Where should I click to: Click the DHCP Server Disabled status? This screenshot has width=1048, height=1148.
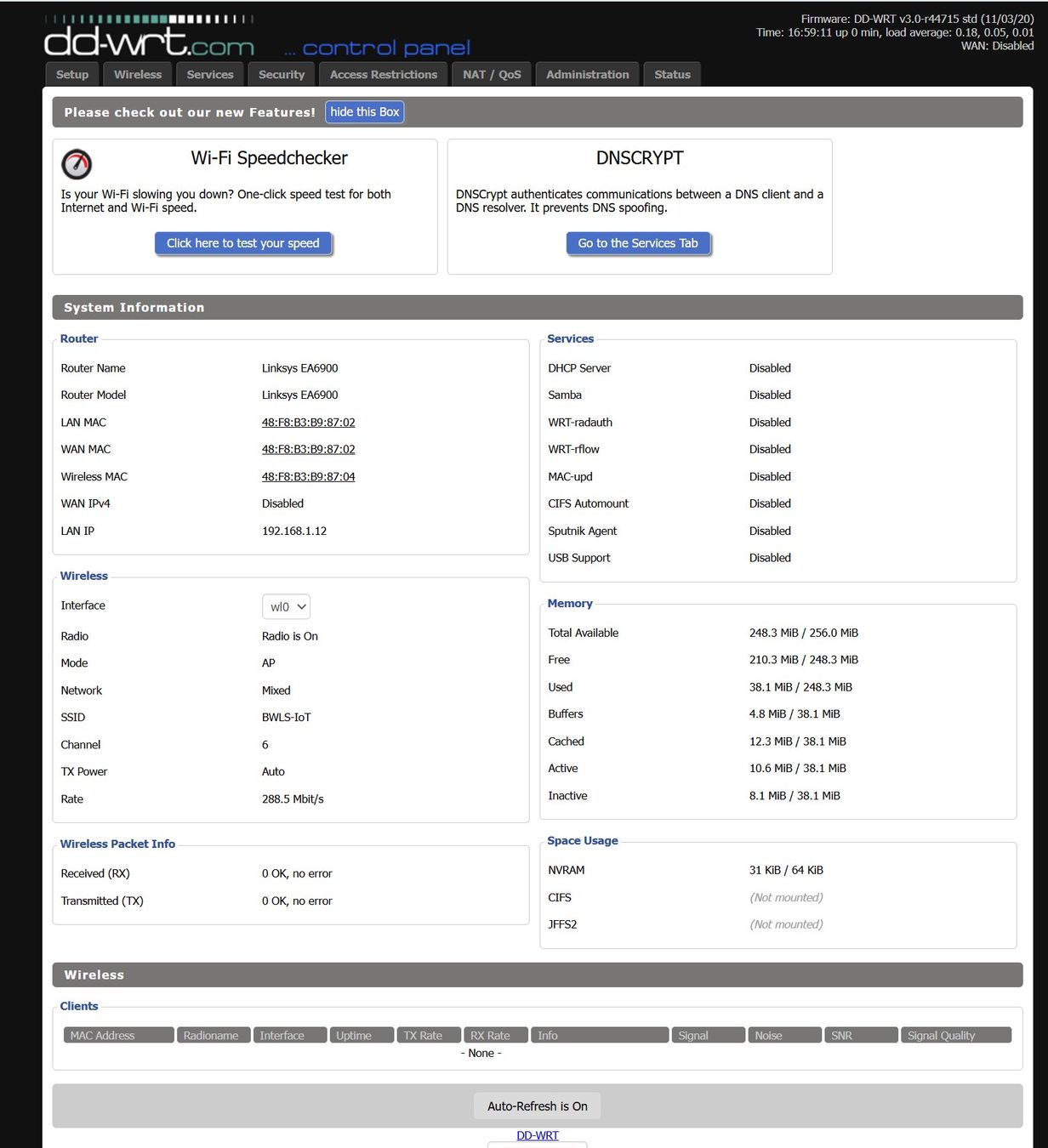pyautogui.click(x=770, y=368)
